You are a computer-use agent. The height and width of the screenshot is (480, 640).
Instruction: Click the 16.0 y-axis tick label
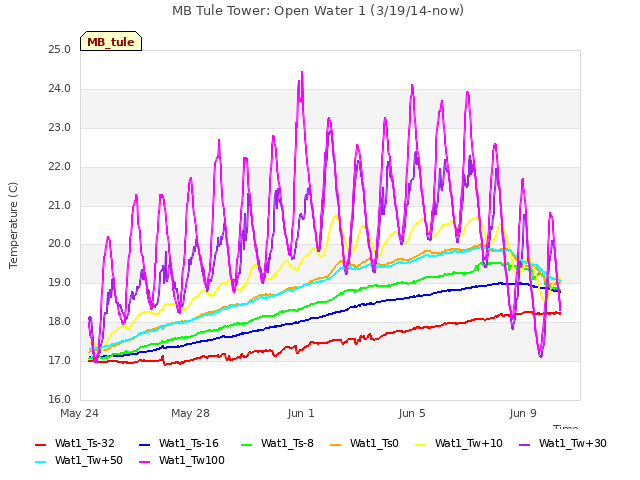[x=60, y=399]
